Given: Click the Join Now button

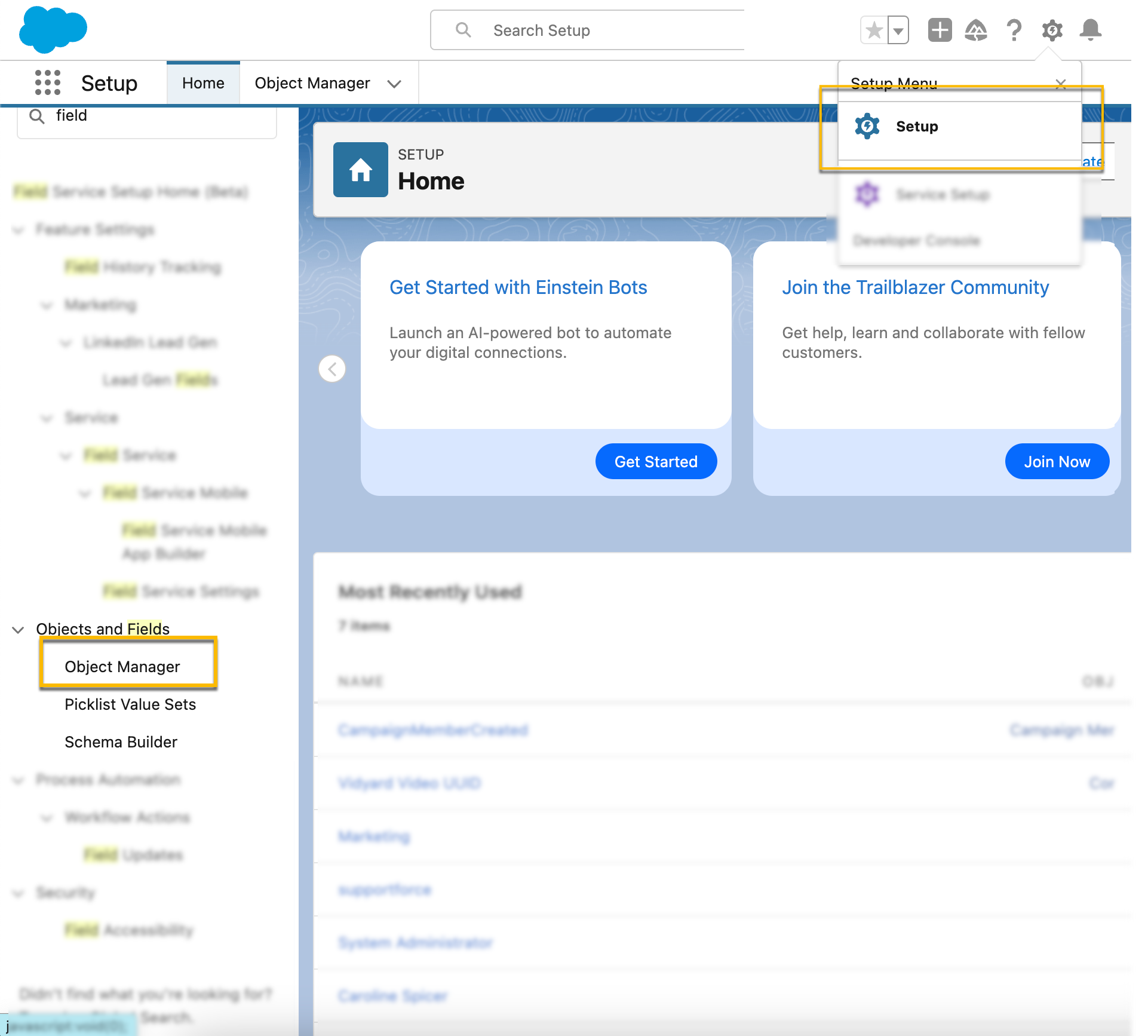Looking at the screenshot, I should pos(1057,461).
